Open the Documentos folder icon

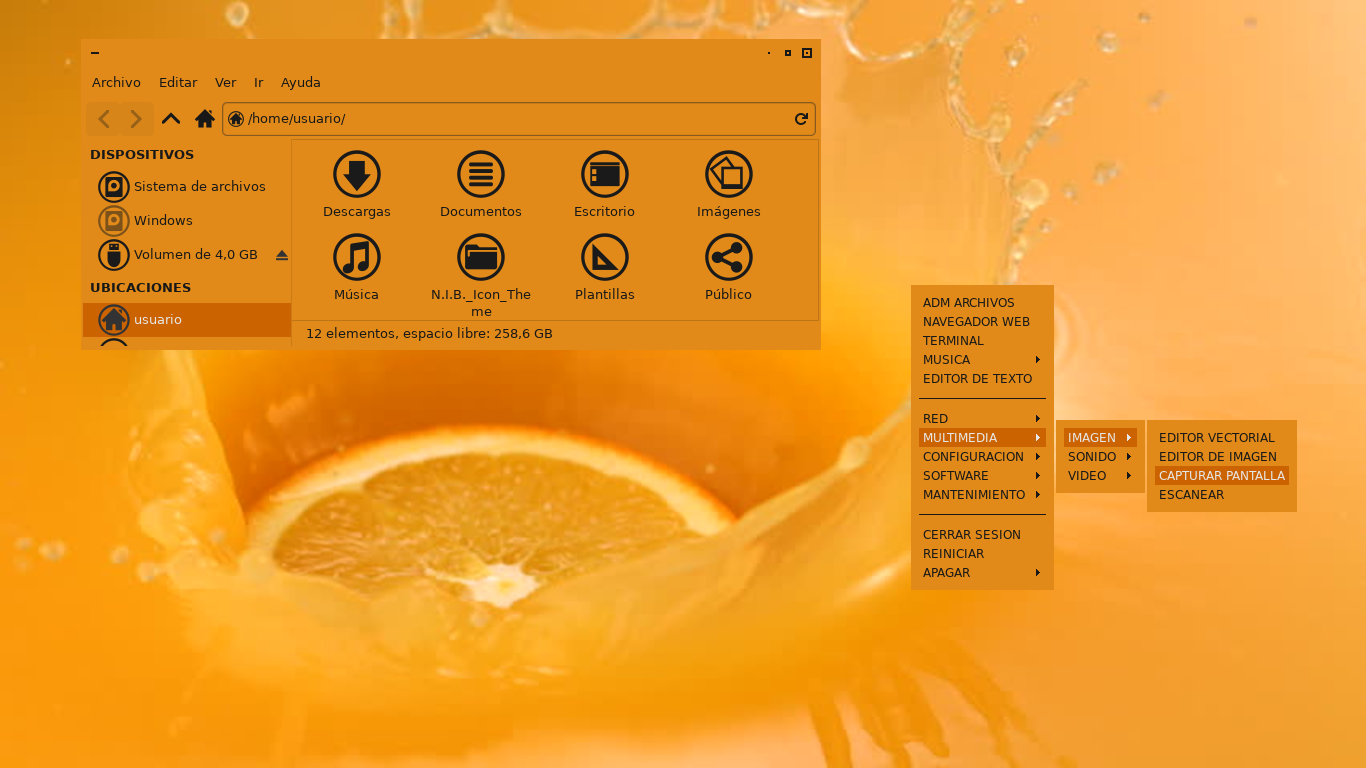click(481, 174)
